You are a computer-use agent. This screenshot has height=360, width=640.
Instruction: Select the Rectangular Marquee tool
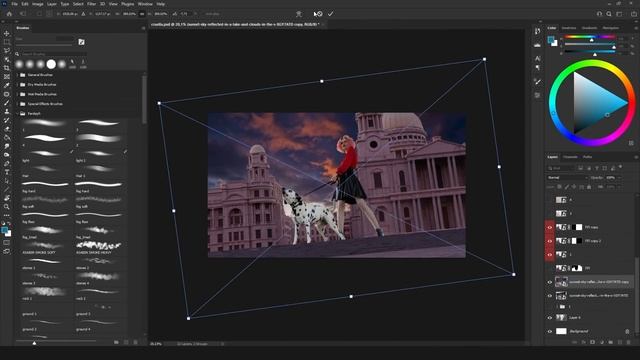pos(7,42)
